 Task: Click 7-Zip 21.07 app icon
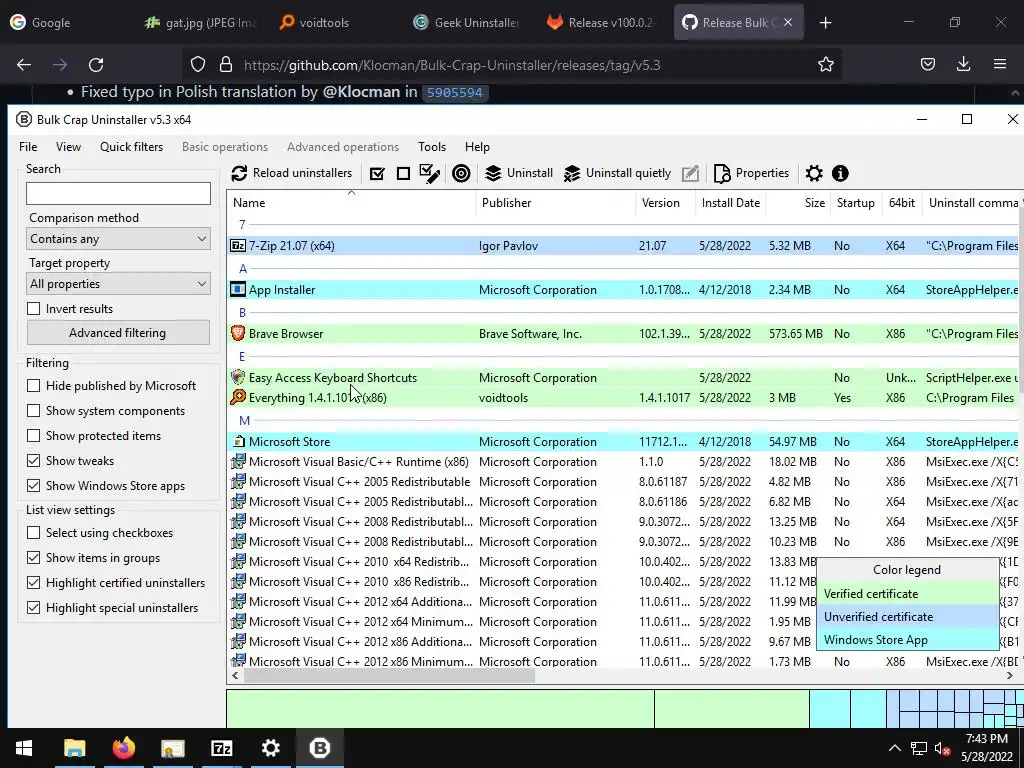(238, 246)
